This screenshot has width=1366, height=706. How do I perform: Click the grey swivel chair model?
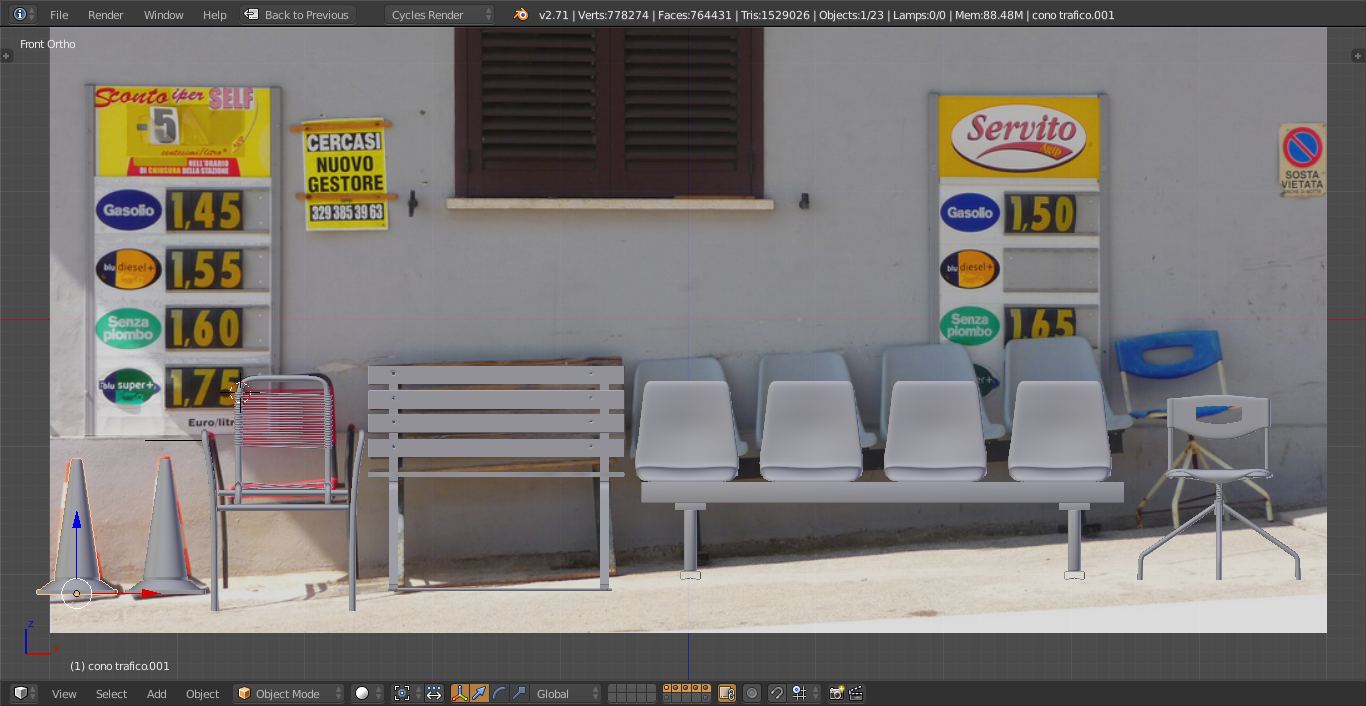pos(1219,487)
